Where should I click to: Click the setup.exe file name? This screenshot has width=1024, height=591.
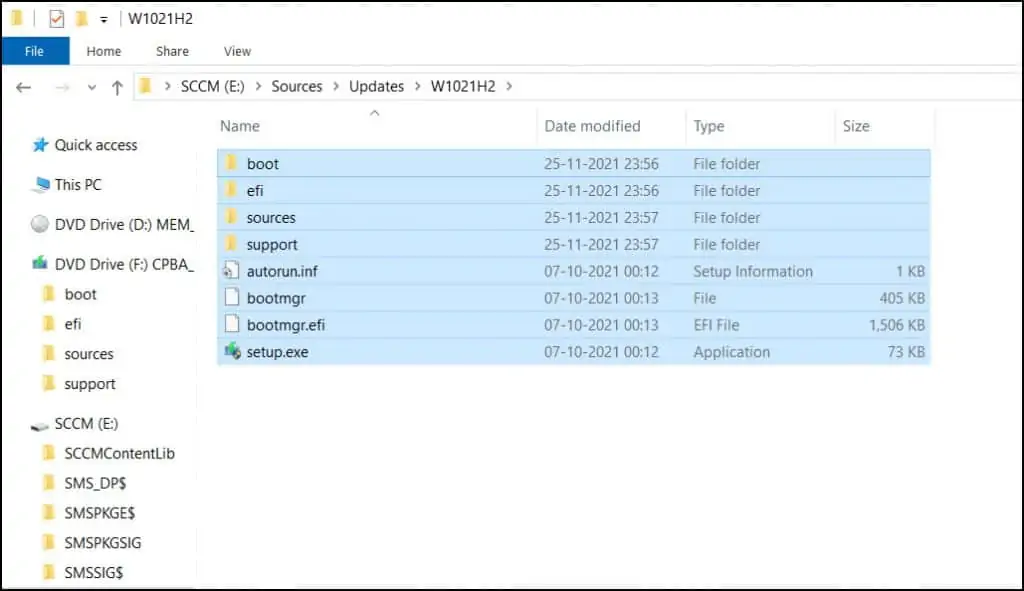pos(278,352)
